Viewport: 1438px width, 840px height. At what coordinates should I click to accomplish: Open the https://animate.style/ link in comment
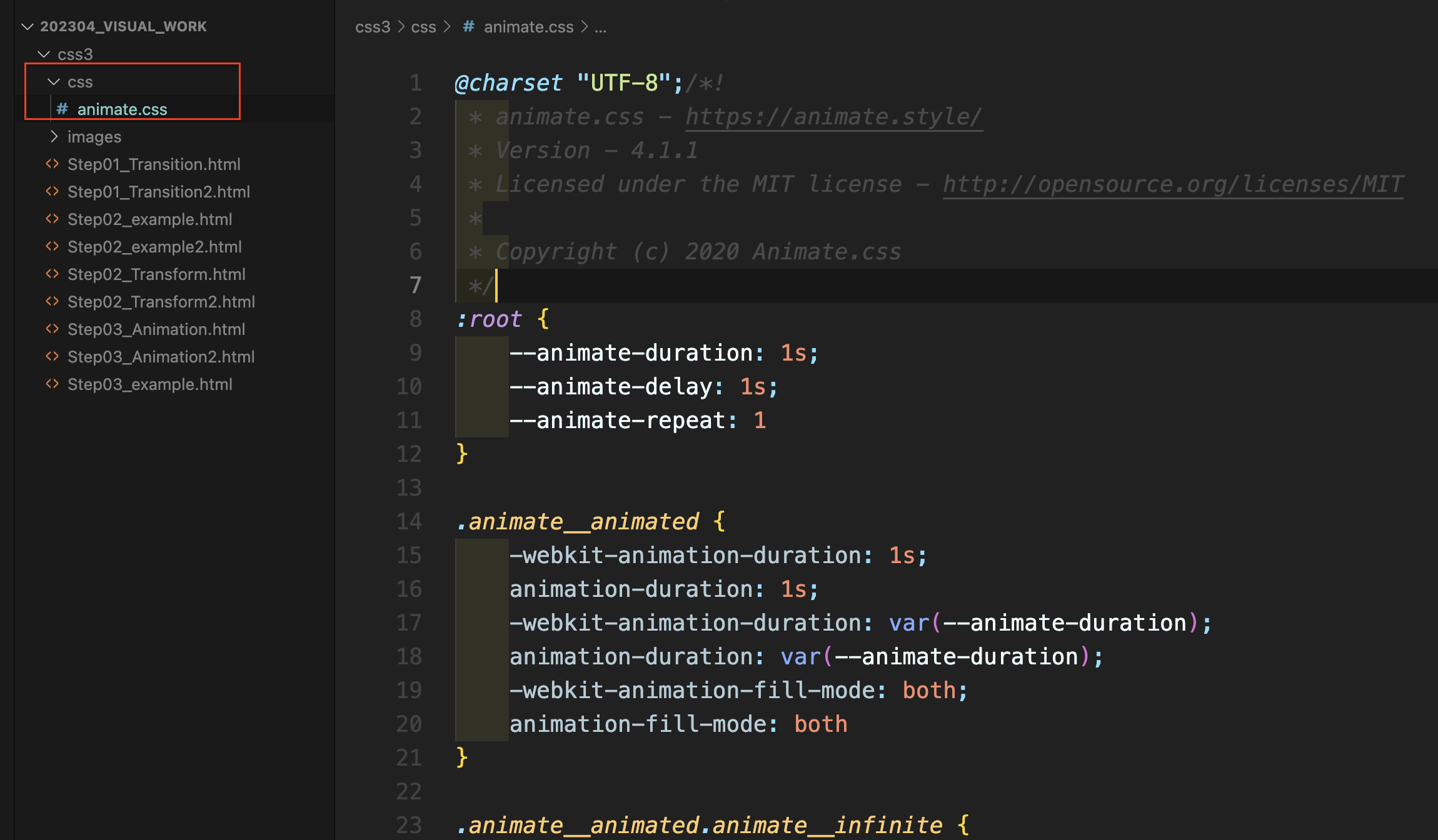point(833,117)
